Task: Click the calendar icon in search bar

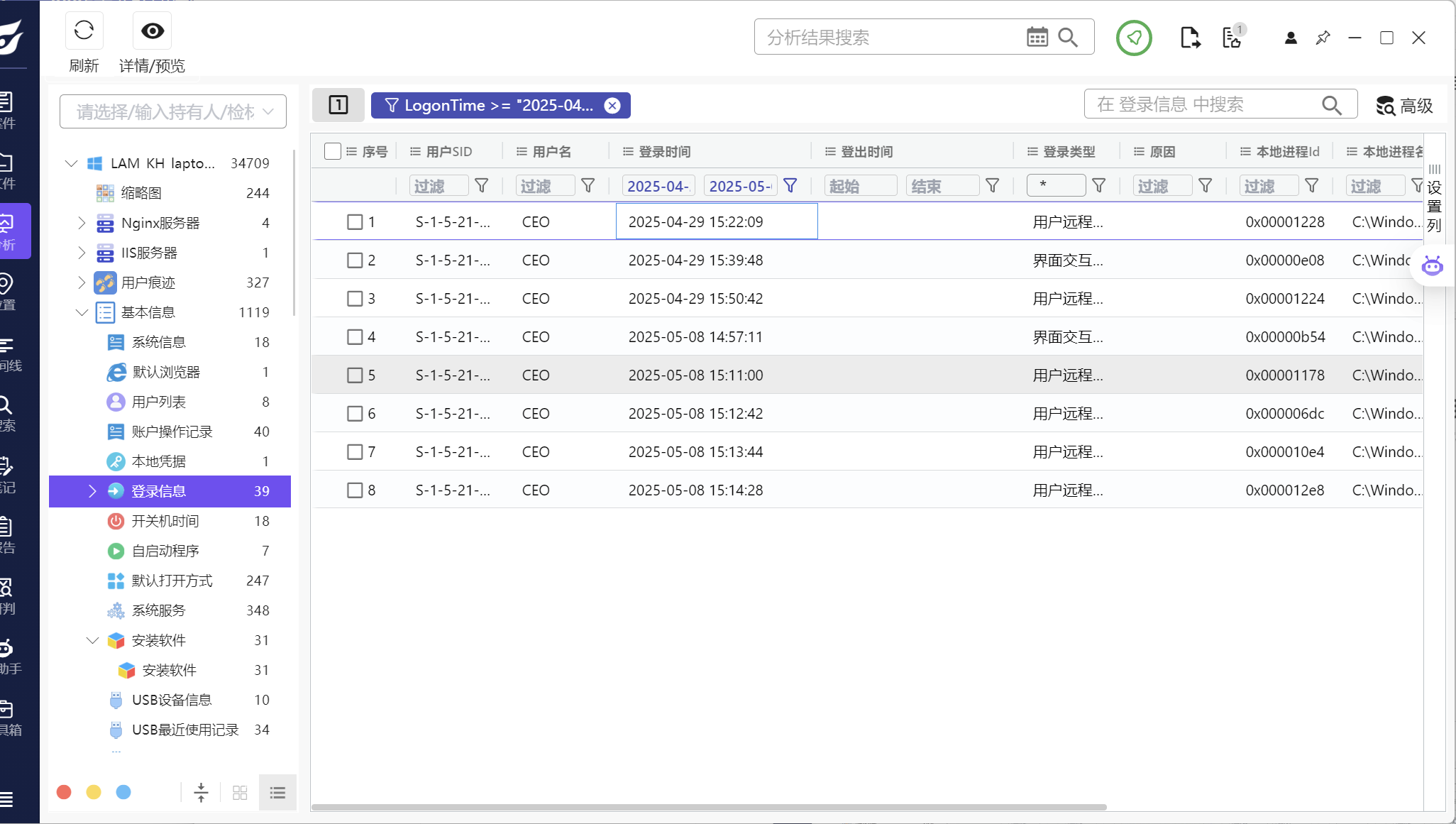Action: click(x=1037, y=37)
